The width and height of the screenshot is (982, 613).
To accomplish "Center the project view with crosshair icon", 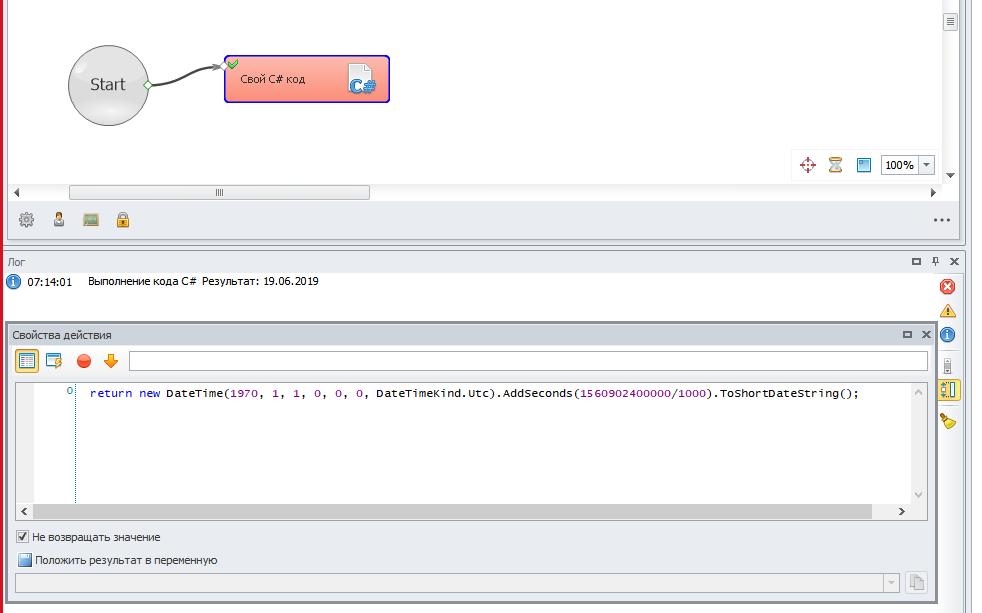I will pos(808,165).
